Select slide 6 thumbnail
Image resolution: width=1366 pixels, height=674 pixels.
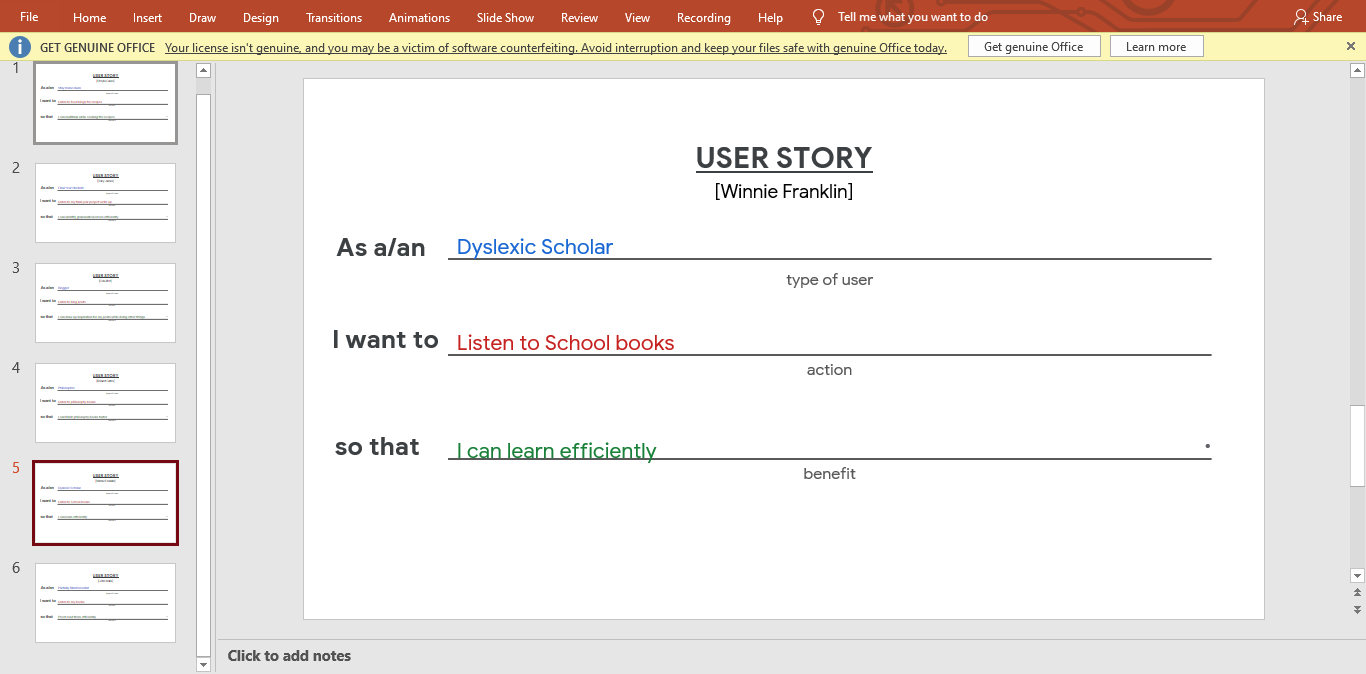point(105,603)
